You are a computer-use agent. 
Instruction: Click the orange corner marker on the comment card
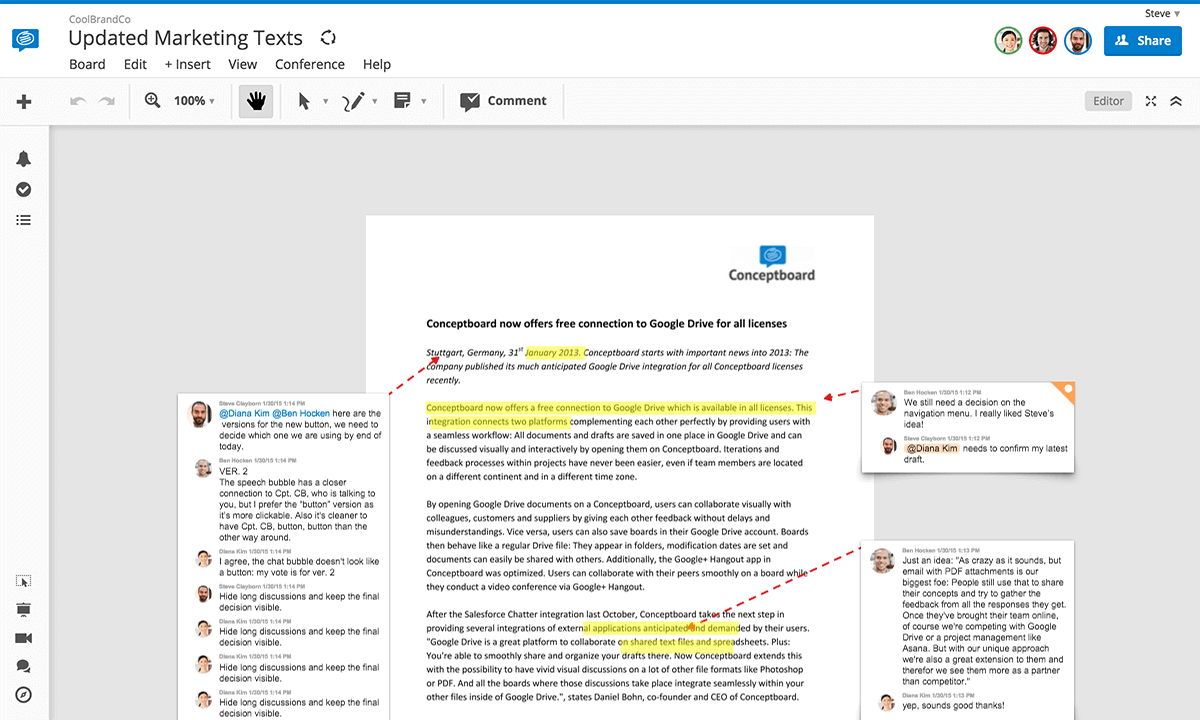1066,390
